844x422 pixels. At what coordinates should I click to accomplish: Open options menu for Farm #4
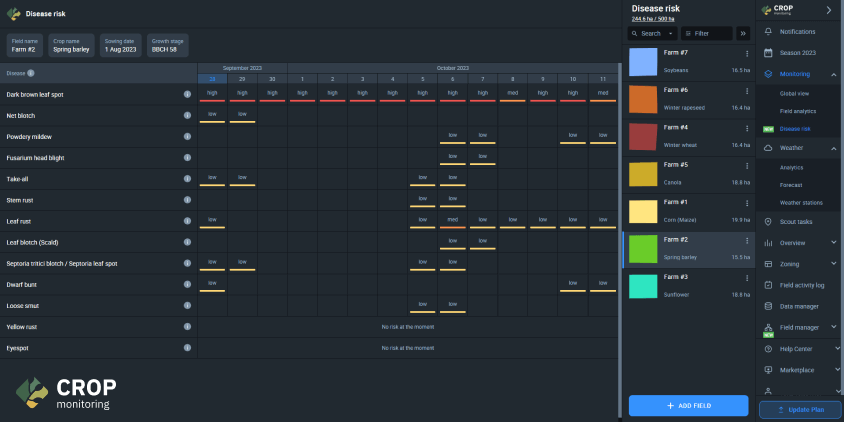[747, 129]
